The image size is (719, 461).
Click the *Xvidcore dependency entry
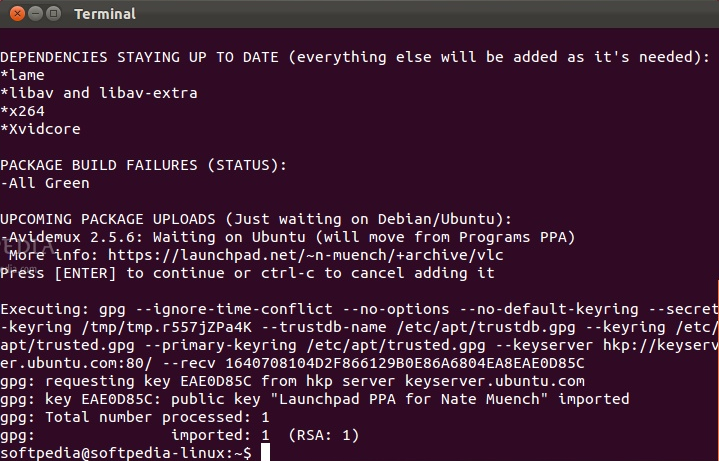tap(40, 129)
